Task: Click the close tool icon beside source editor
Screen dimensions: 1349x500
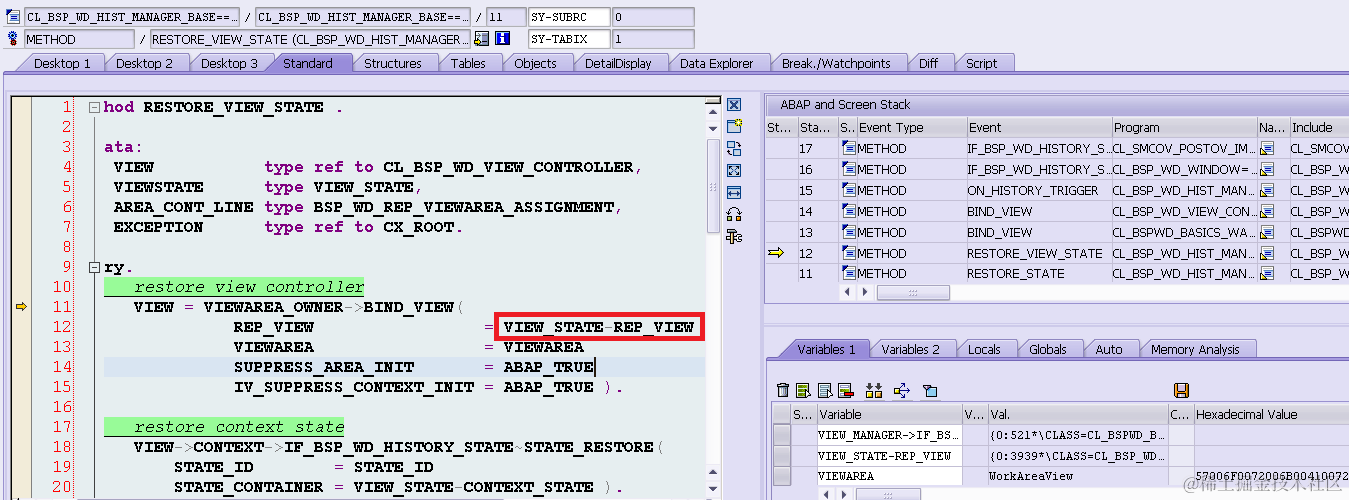Action: [x=734, y=105]
